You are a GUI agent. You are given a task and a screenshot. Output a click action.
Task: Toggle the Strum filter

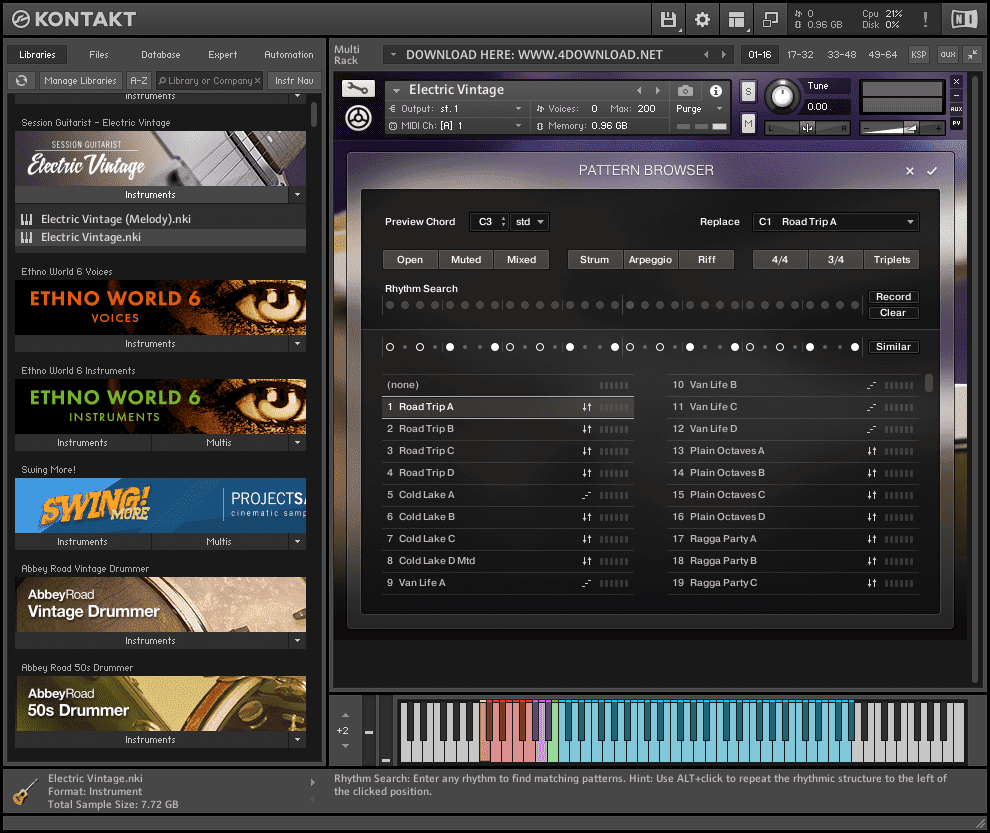pos(595,260)
